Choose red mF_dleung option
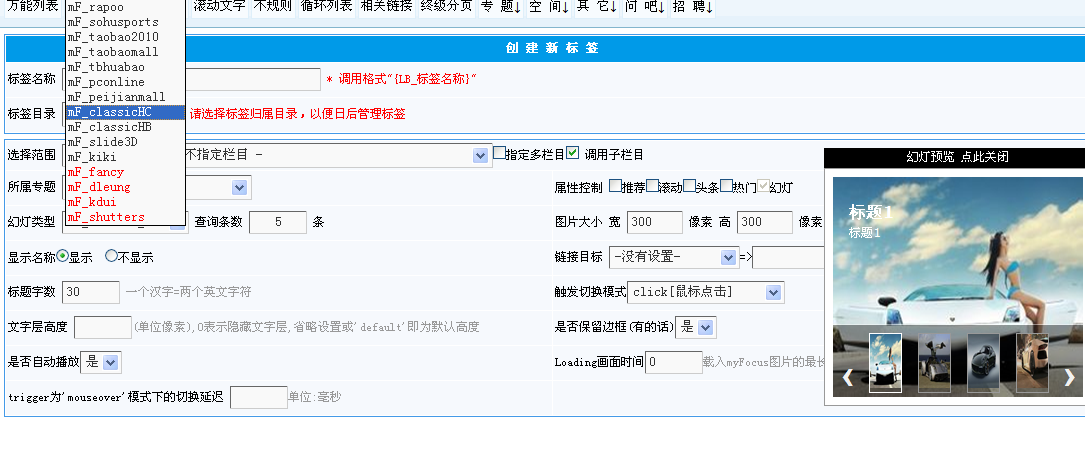The image size is (1085, 462). [x=125, y=187]
